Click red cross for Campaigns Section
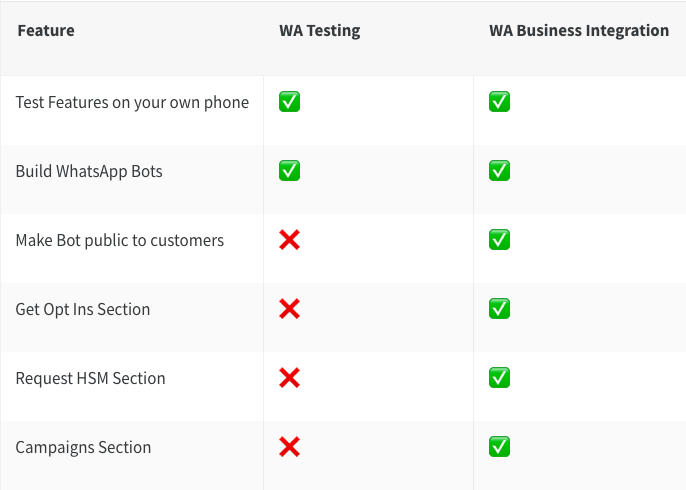Image resolution: width=686 pixels, height=490 pixels. click(289, 447)
